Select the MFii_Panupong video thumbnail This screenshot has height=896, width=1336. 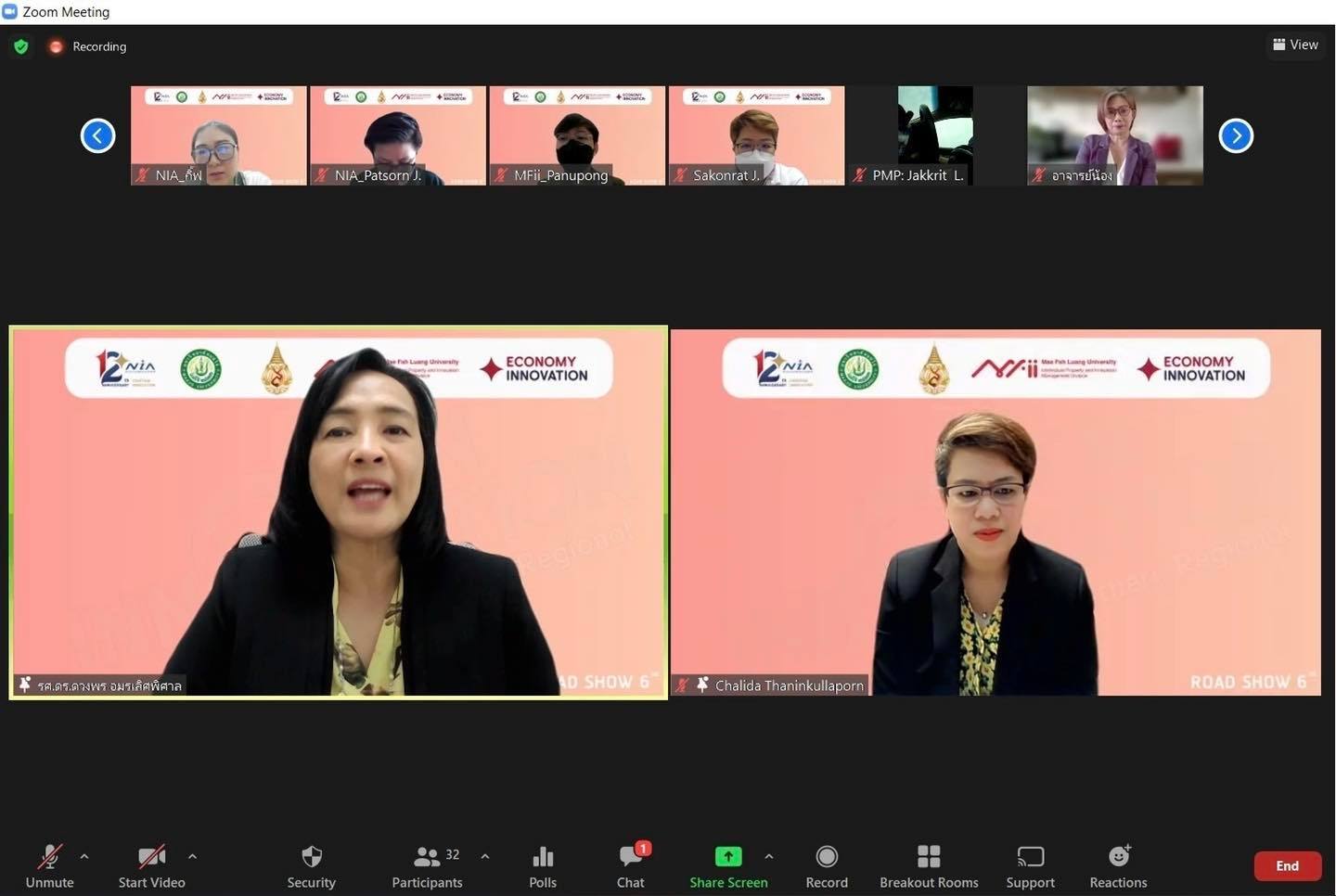point(577,135)
